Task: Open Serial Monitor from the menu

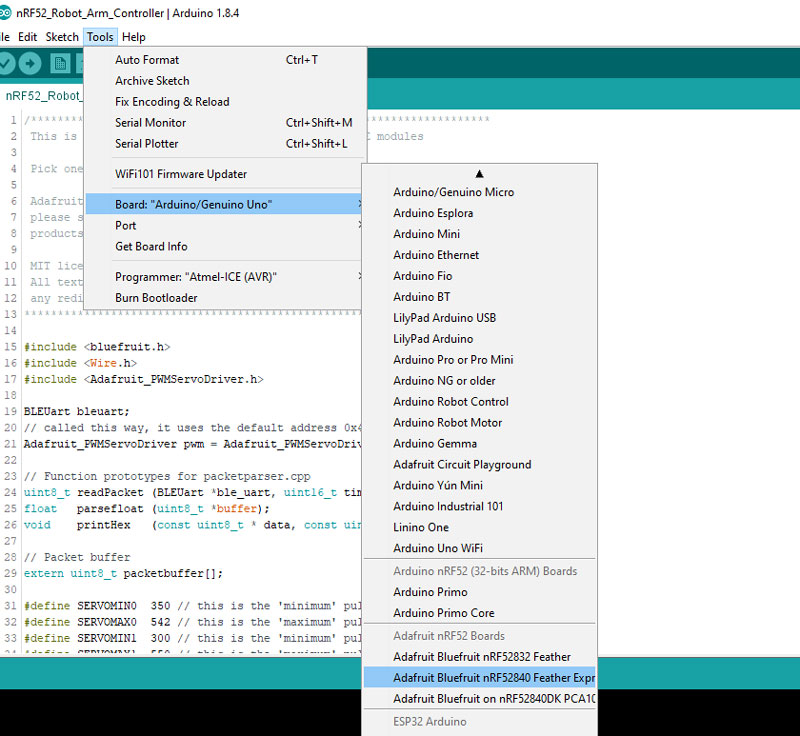Action: 150,123
